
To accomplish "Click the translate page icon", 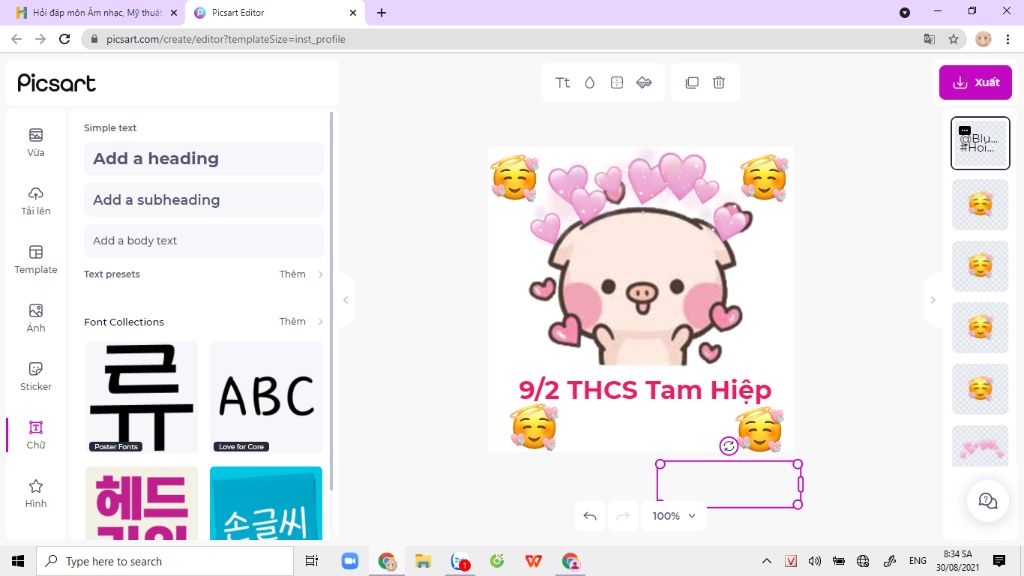I will [x=929, y=39].
